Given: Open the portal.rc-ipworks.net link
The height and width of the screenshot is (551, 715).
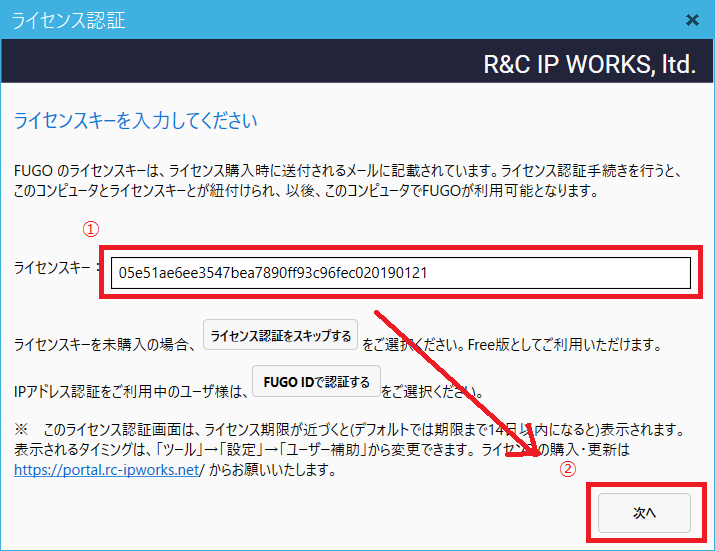Looking at the screenshot, I should click(109, 469).
